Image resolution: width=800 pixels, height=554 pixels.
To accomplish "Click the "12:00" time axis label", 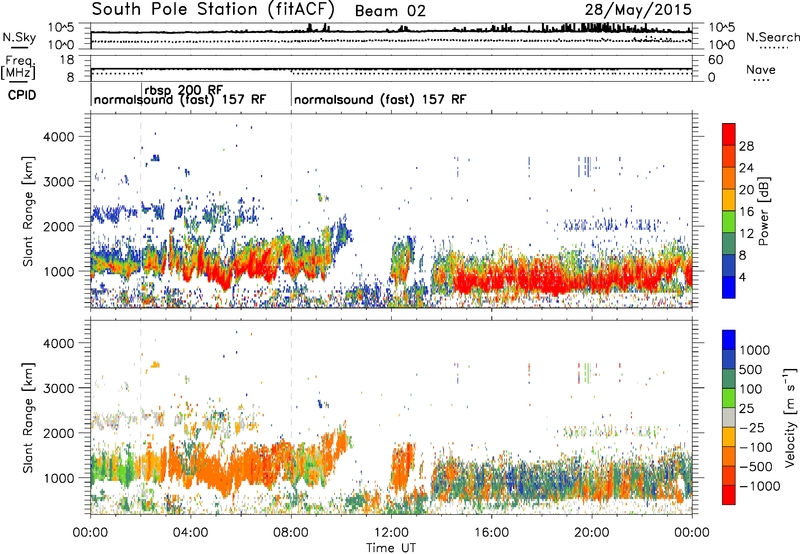I will pos(391,533).
